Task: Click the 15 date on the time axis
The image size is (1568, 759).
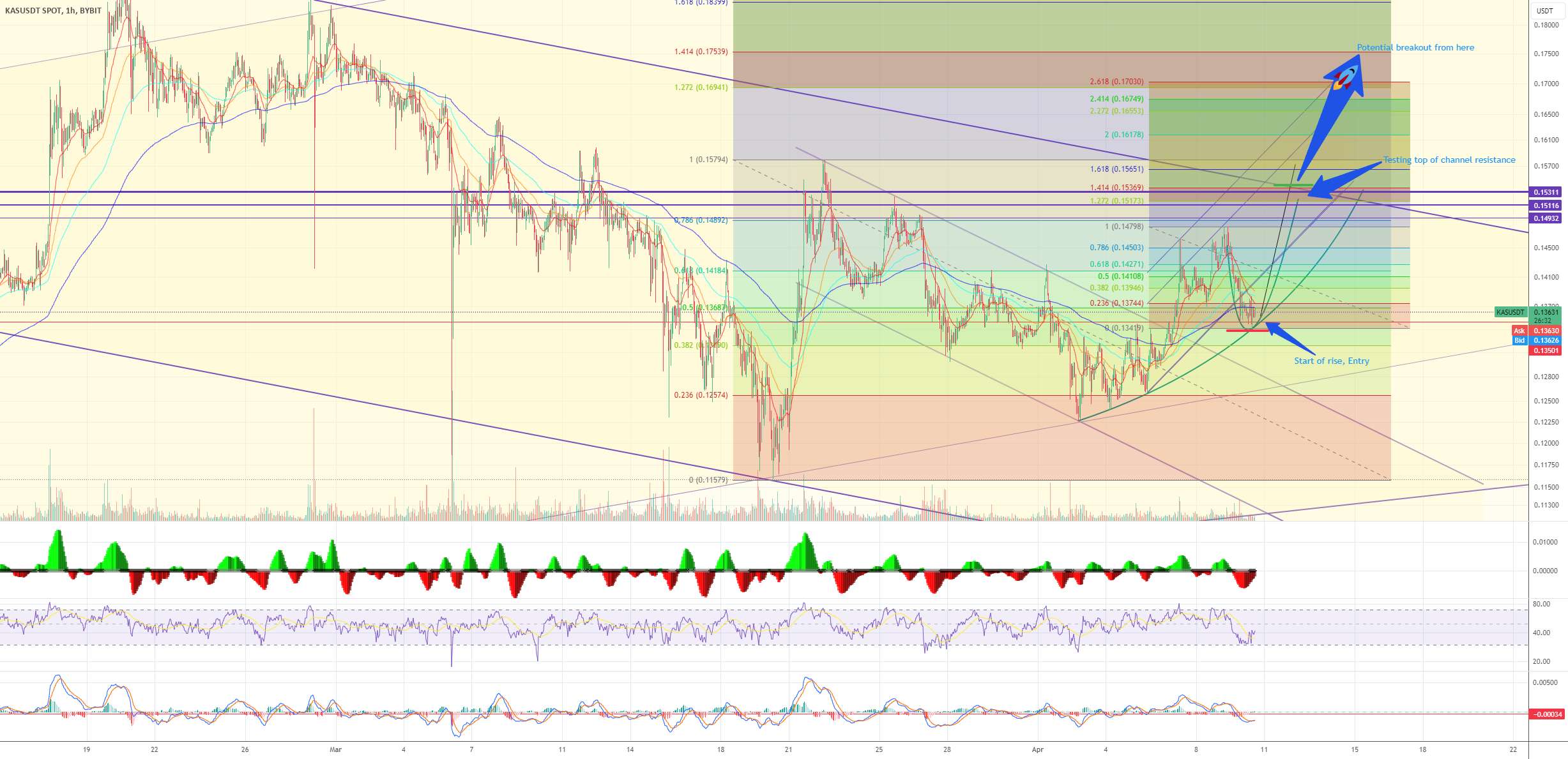Action: (1355, 749)
